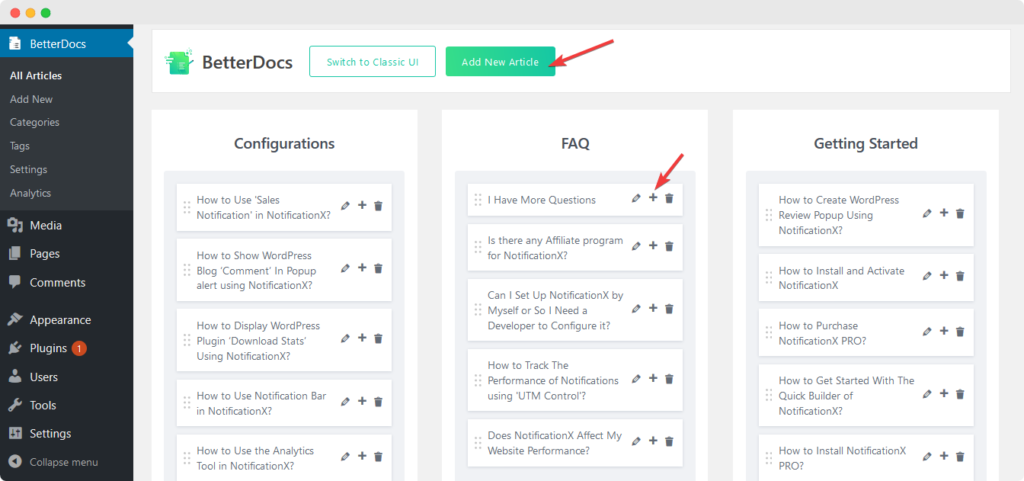1024x481 pixels.
Task: Edit 'How to Use Sales Notification' article pencil icon
Action: coord(345,206)
